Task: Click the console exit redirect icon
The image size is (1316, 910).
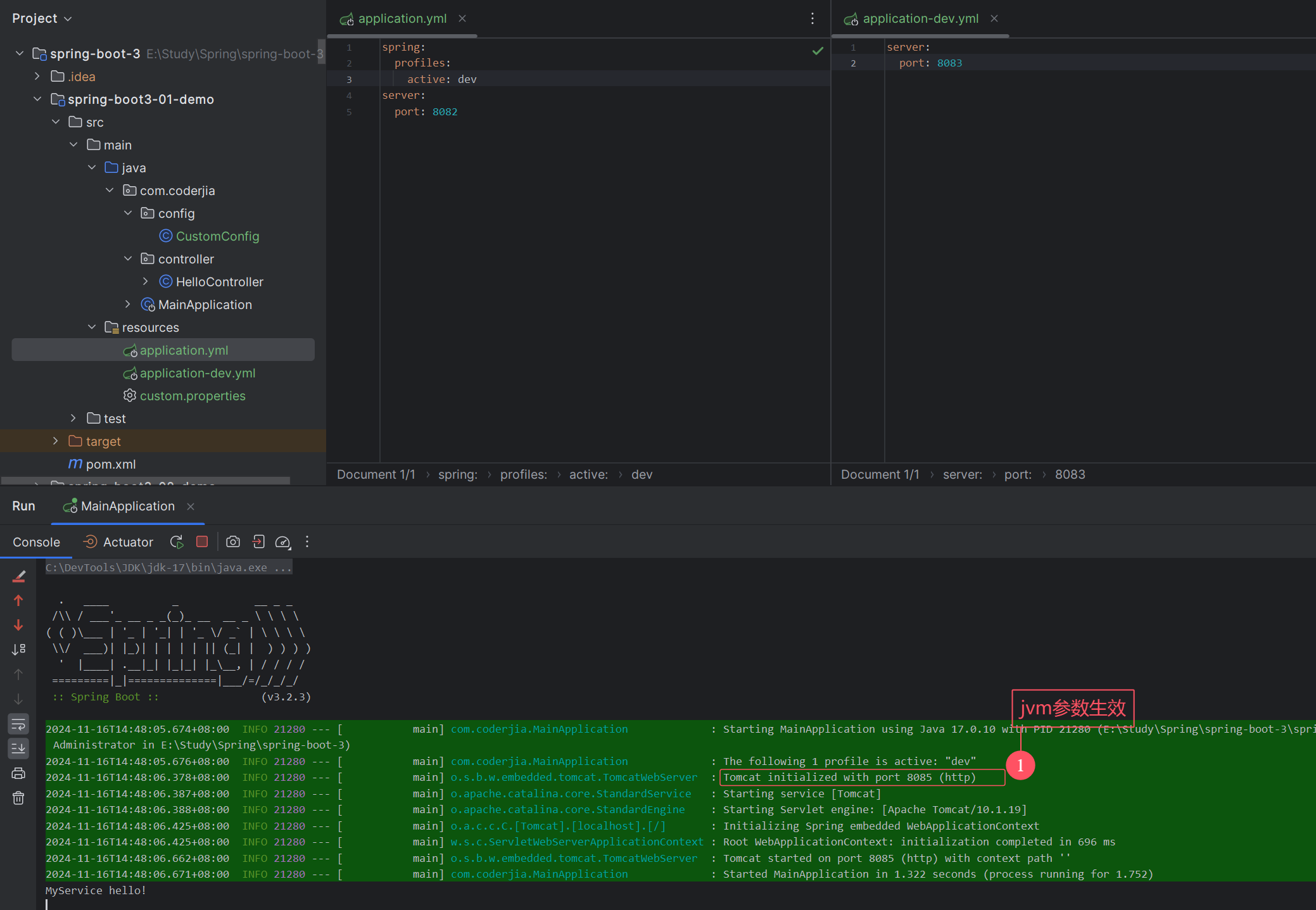Action: point(258,542)
